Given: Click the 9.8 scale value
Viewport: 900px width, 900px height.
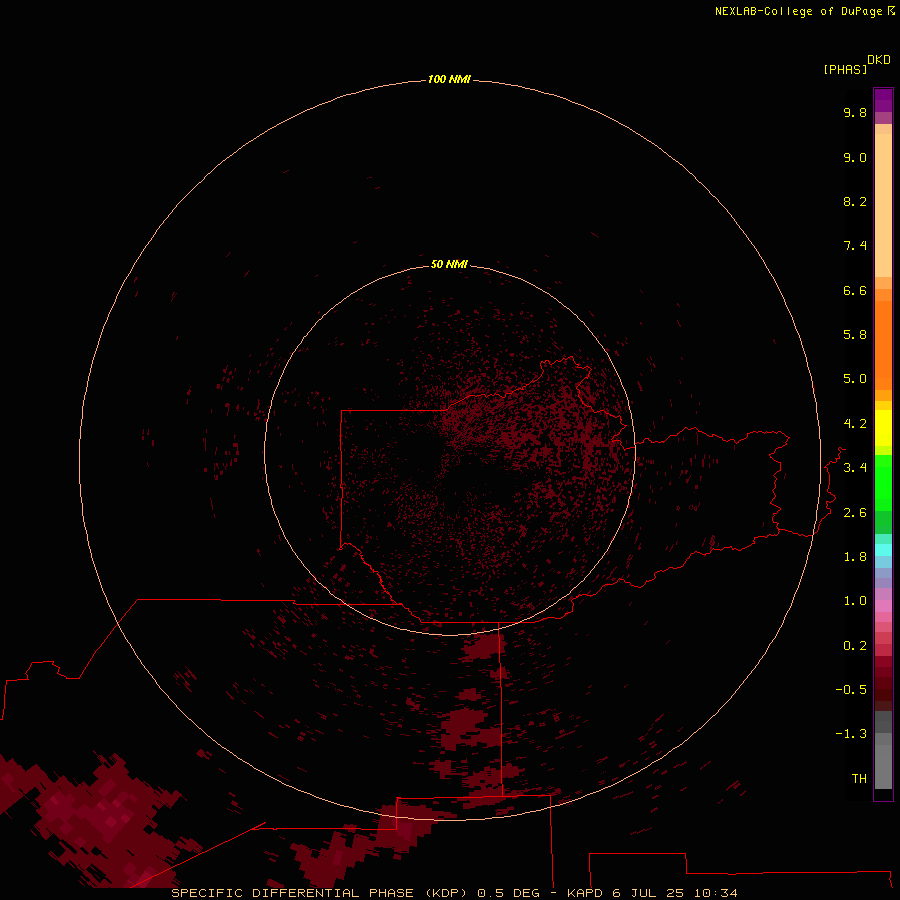Looking at the screenshot, I should 855,113.
